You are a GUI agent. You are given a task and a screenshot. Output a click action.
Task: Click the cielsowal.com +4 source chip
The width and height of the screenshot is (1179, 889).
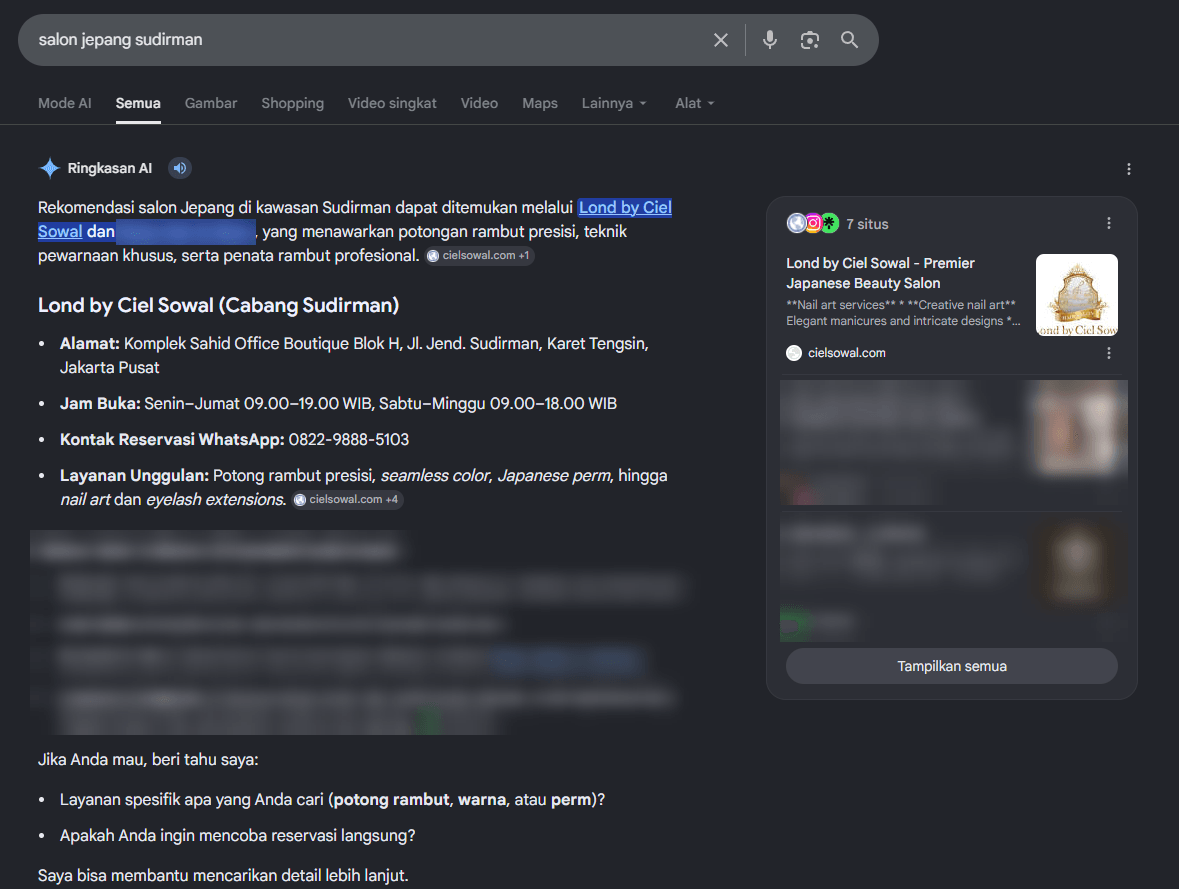(x=348, y=499)
